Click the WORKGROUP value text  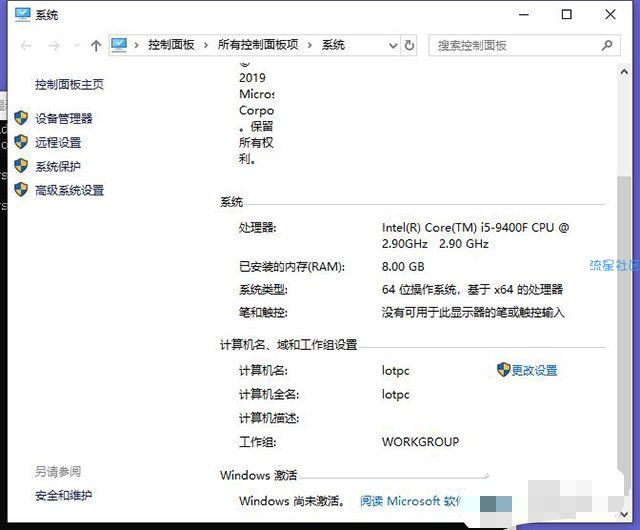420,442
